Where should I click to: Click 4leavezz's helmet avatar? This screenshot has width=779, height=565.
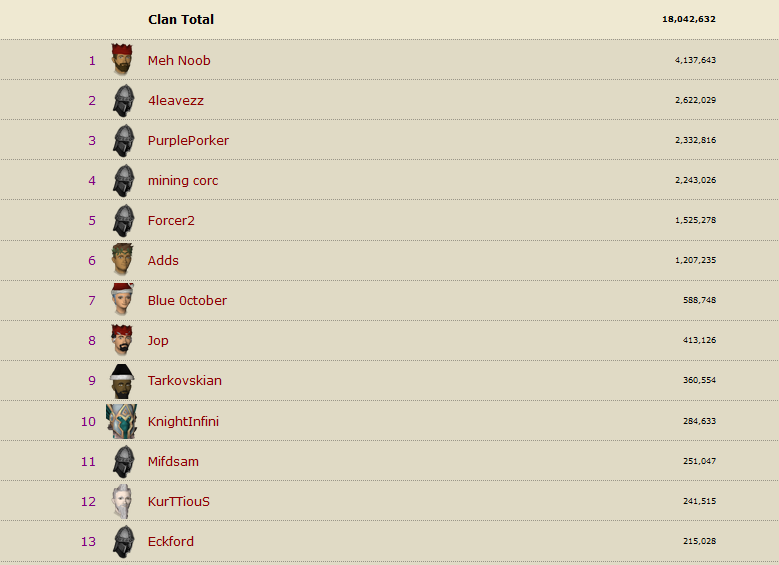point(123,100)
